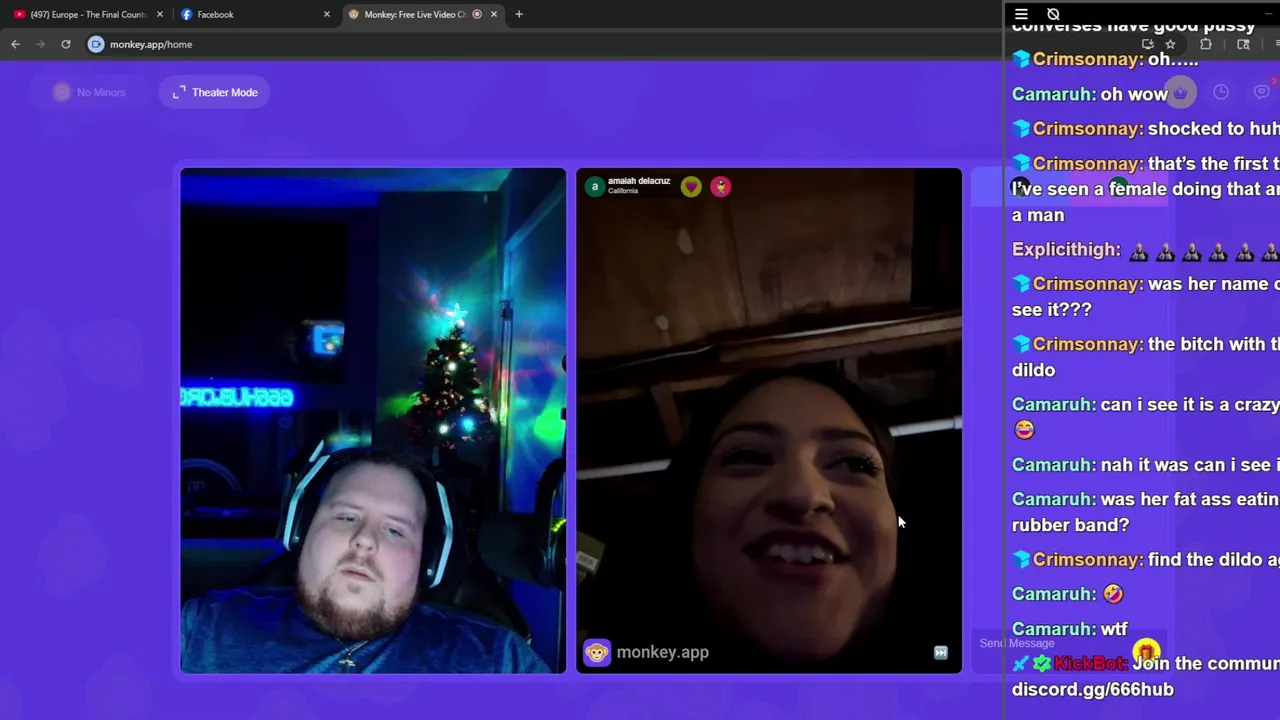Open the chat heart messages icon

1262,92
